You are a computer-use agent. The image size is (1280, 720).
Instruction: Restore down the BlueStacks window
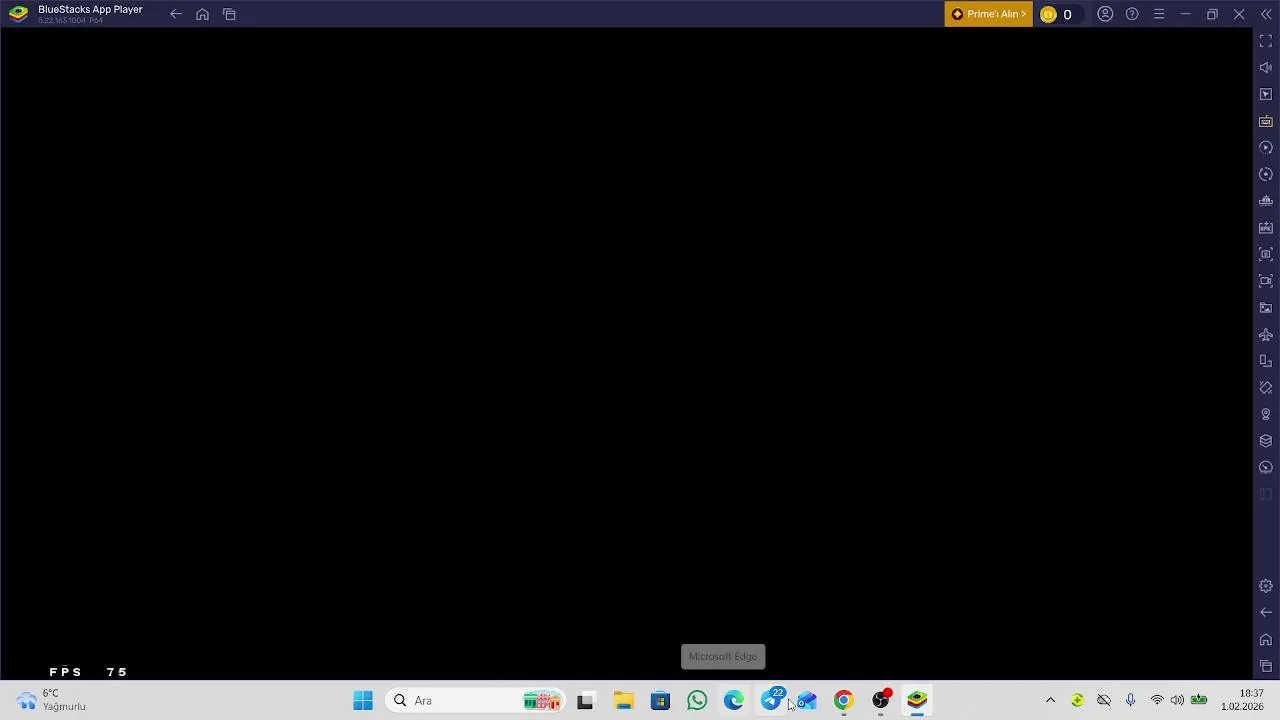pyautogui.click(x=1212, y=14)
